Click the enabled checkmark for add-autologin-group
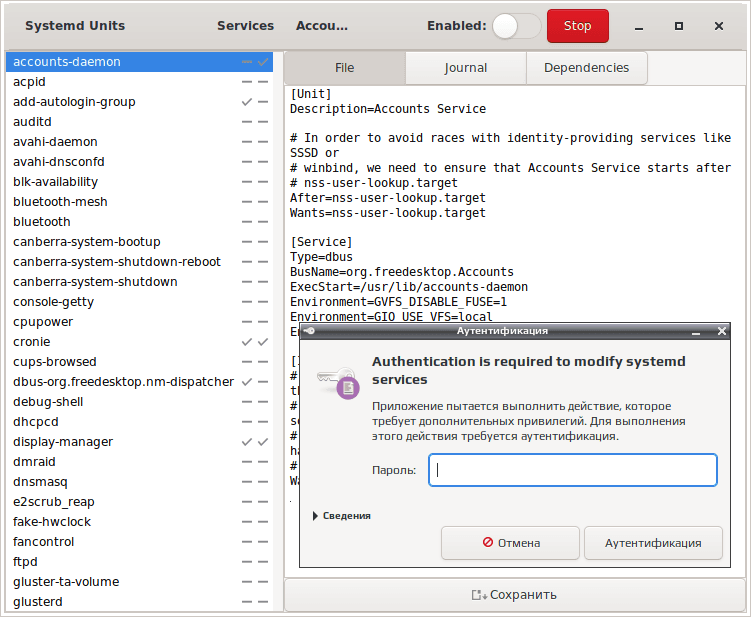 pos(247,102)
